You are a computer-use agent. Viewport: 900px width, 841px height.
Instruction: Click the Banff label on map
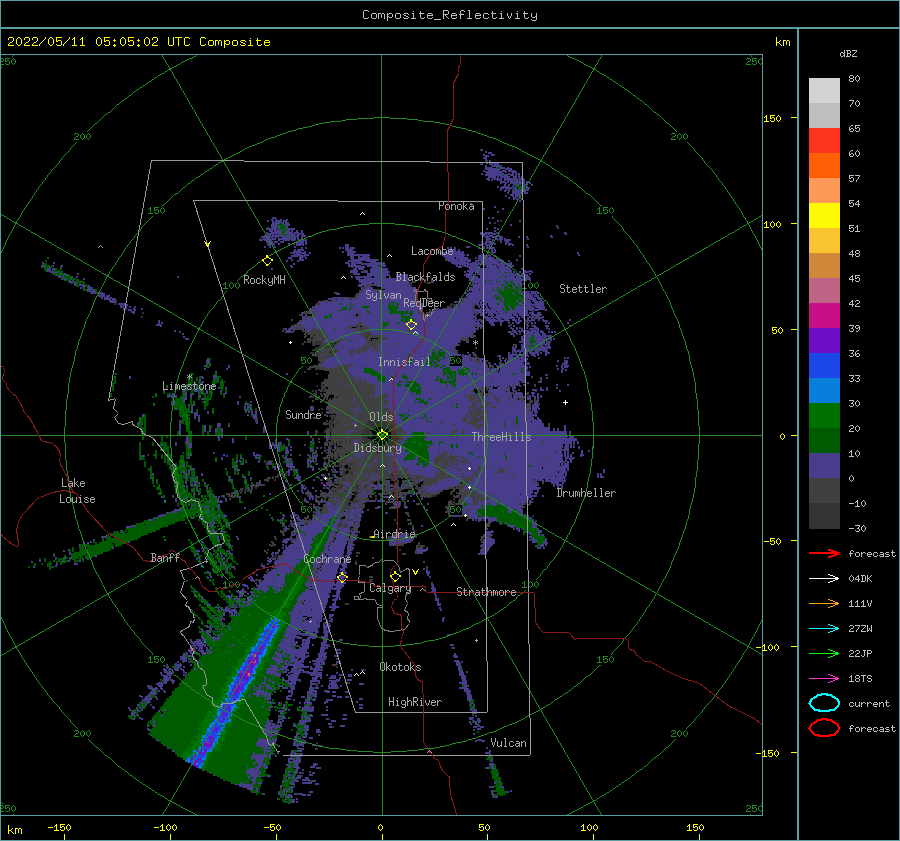(165, 557)
